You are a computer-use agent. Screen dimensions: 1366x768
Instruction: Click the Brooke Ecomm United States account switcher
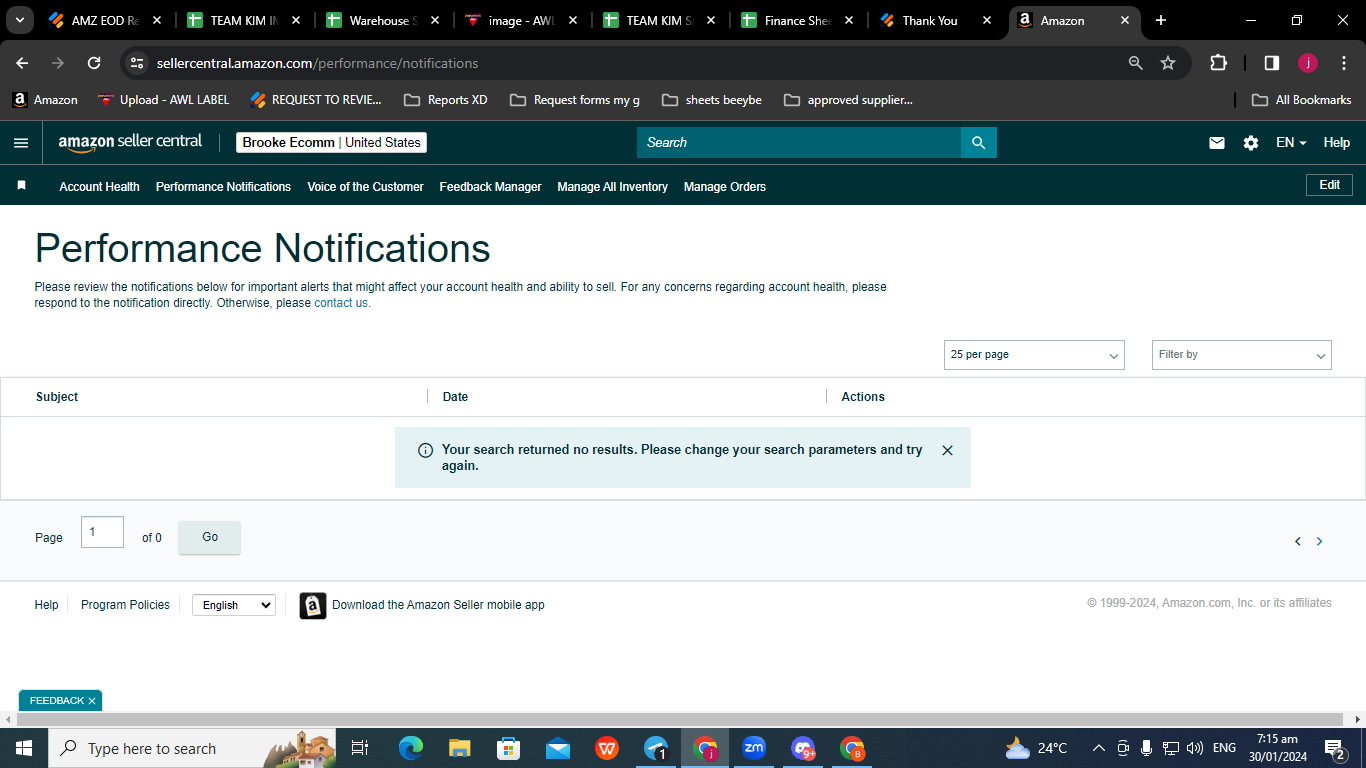pos(332,143)
